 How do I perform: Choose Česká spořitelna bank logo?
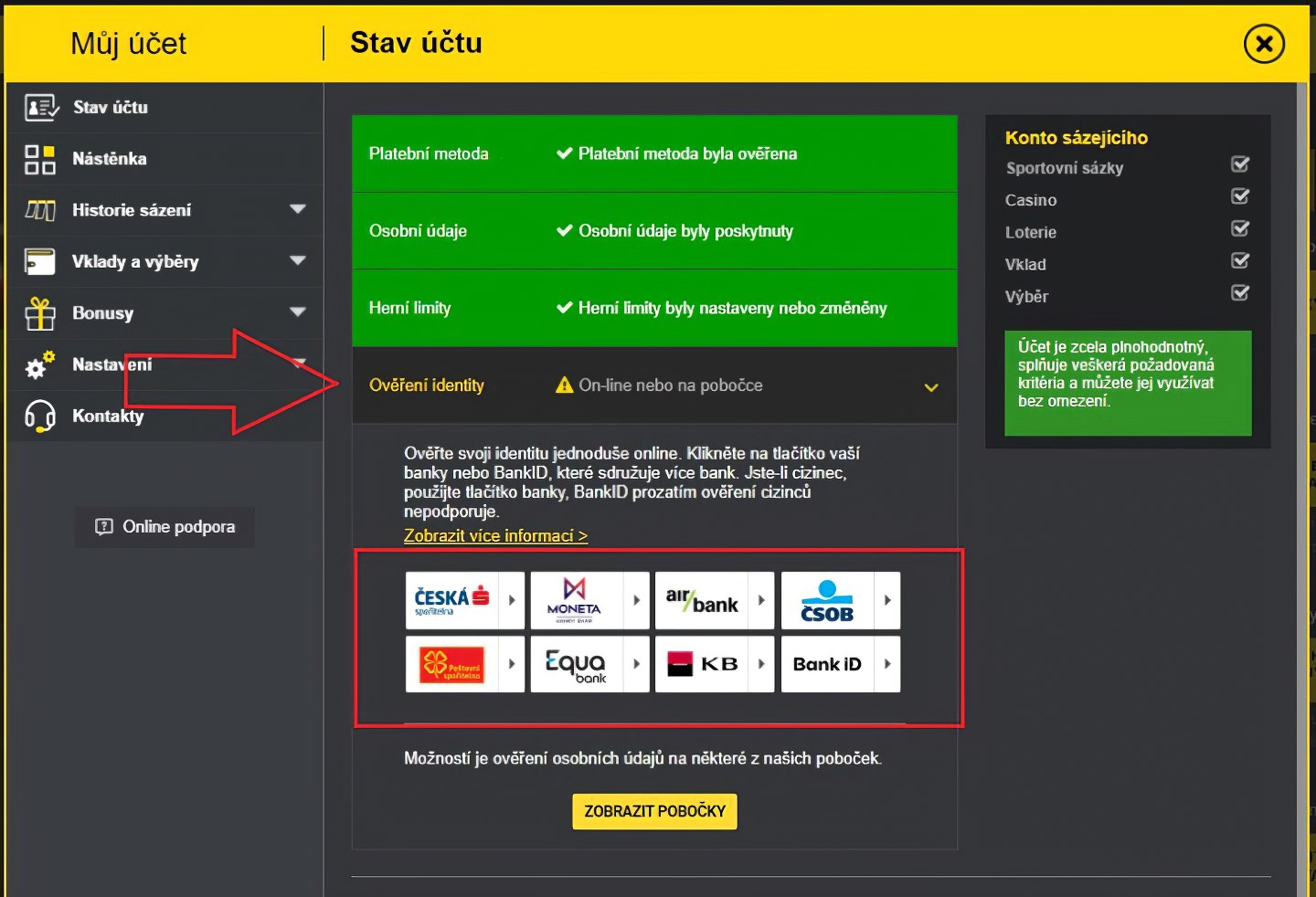point(452,600)
